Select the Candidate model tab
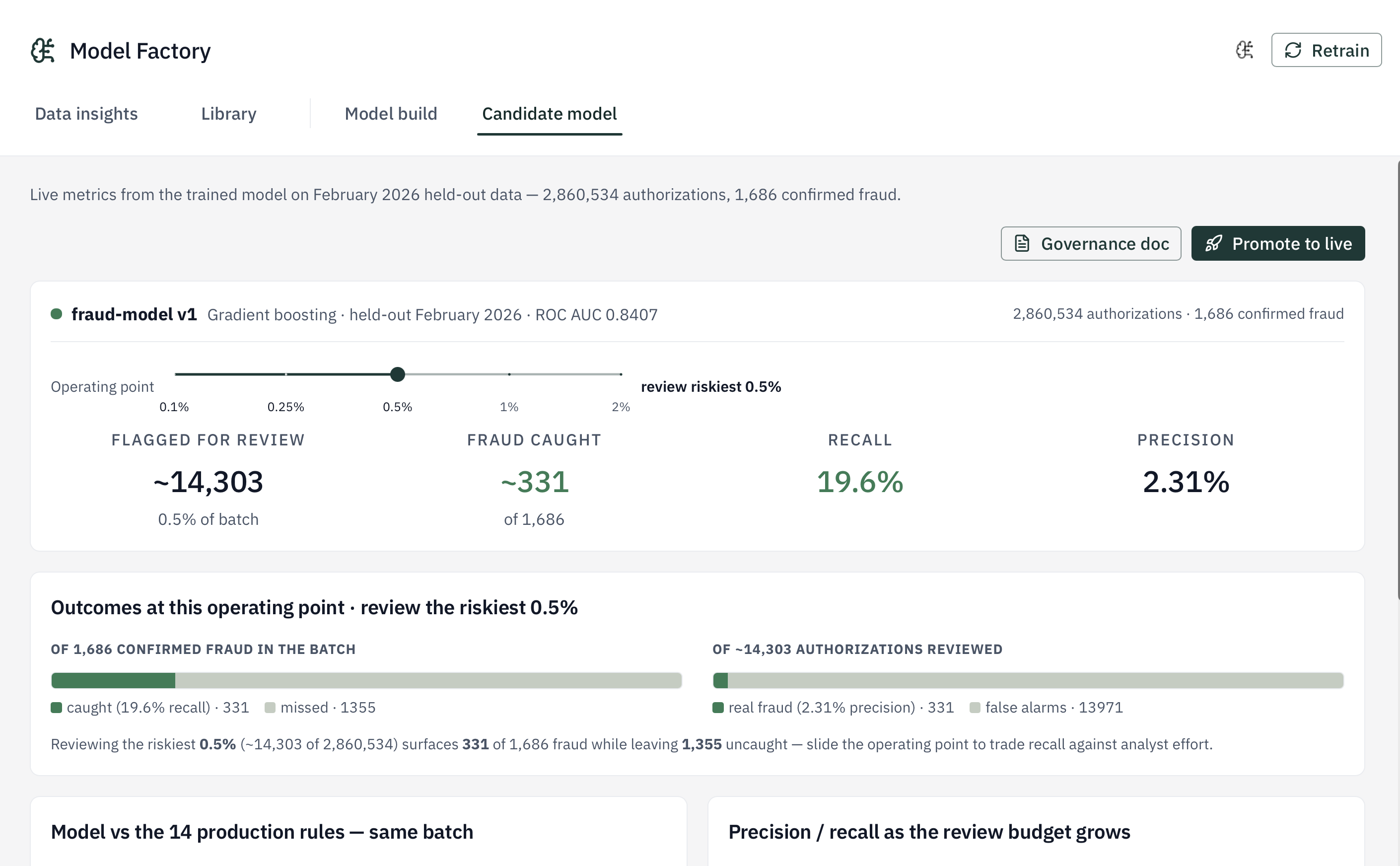 coord(549,113)
